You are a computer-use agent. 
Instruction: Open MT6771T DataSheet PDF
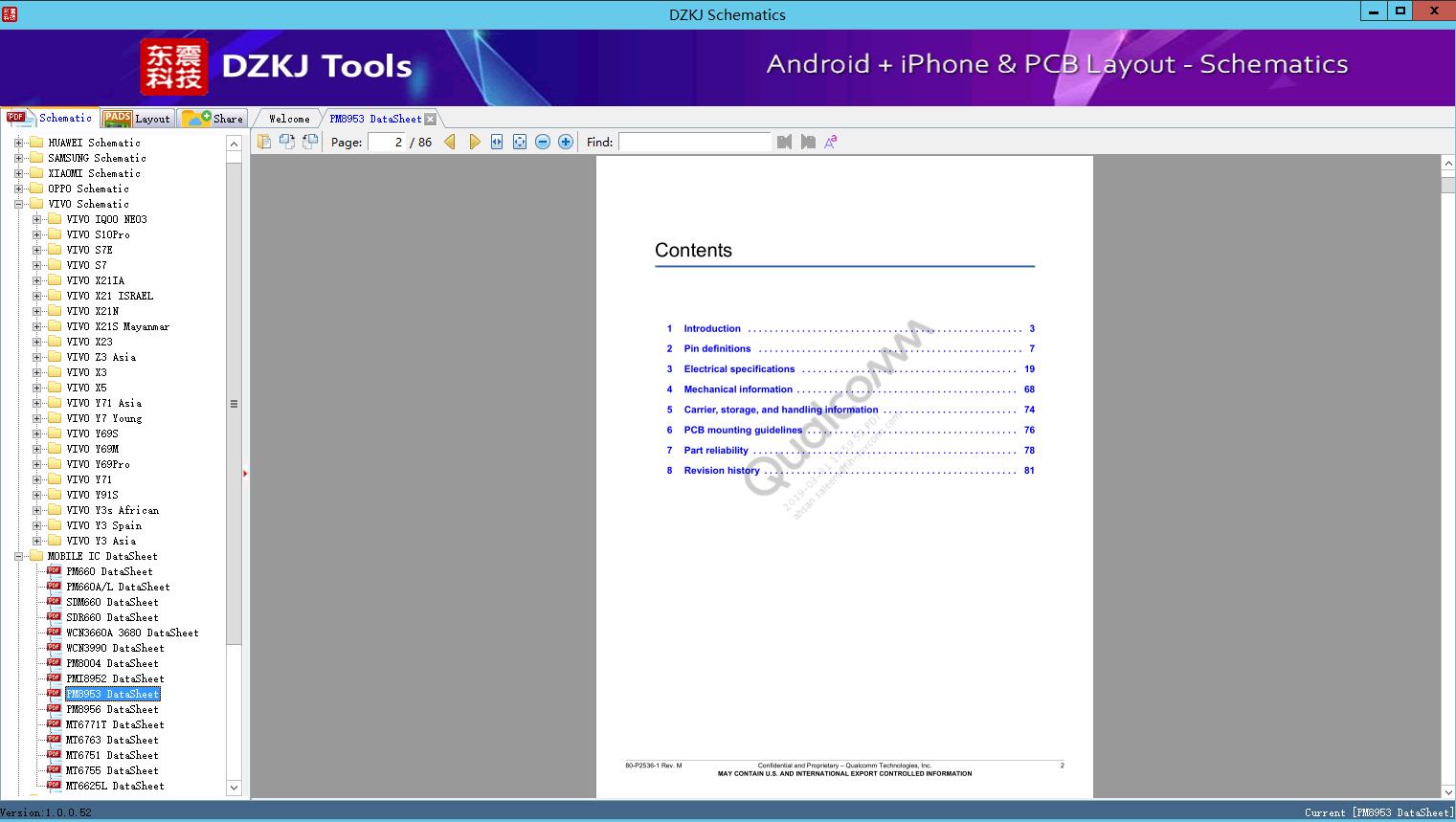tap(115, 724)
